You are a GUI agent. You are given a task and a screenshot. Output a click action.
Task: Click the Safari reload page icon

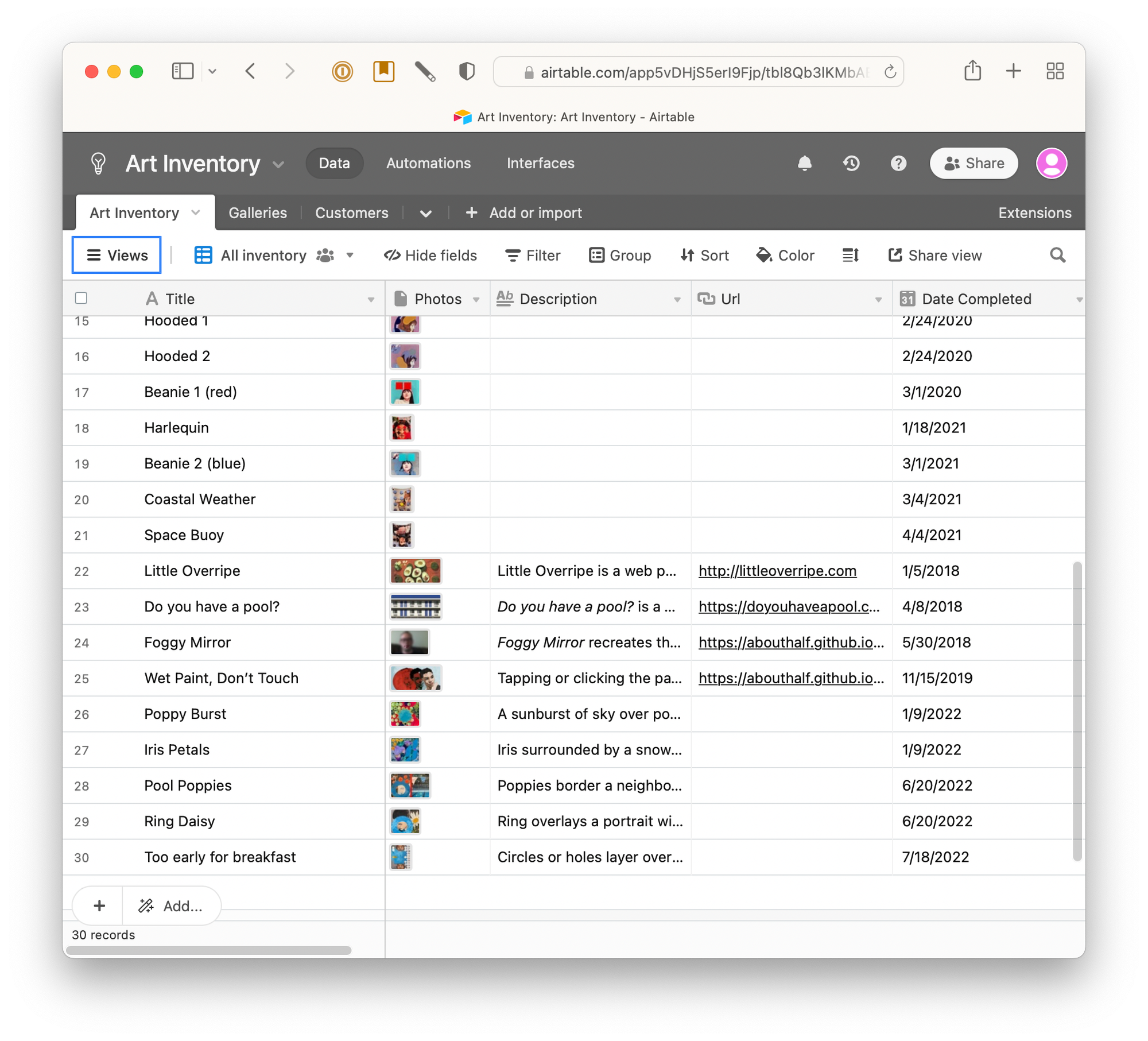click(890, 72)
